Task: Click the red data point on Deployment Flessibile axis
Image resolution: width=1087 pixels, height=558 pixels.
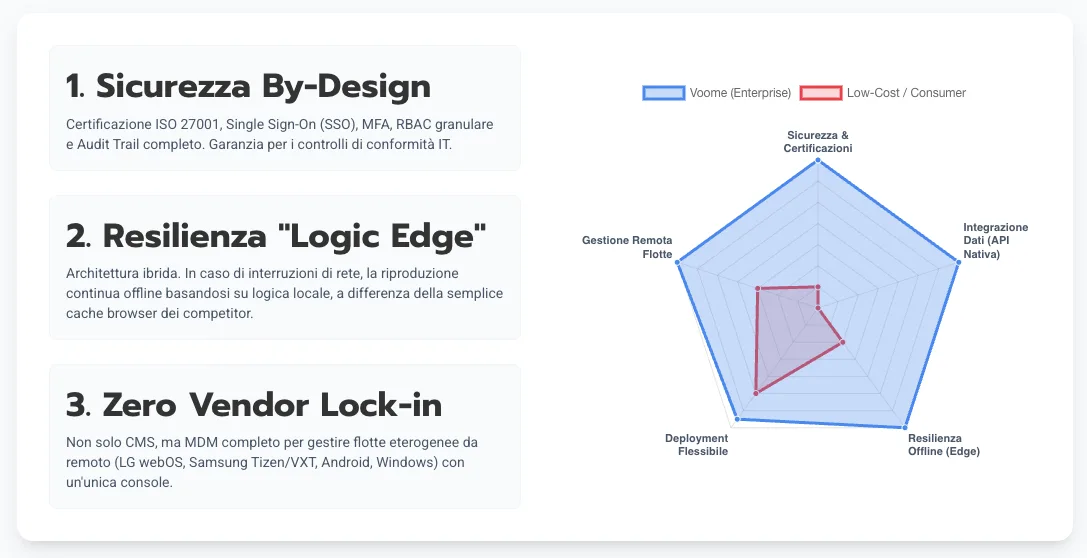Action: pos(756,393)
